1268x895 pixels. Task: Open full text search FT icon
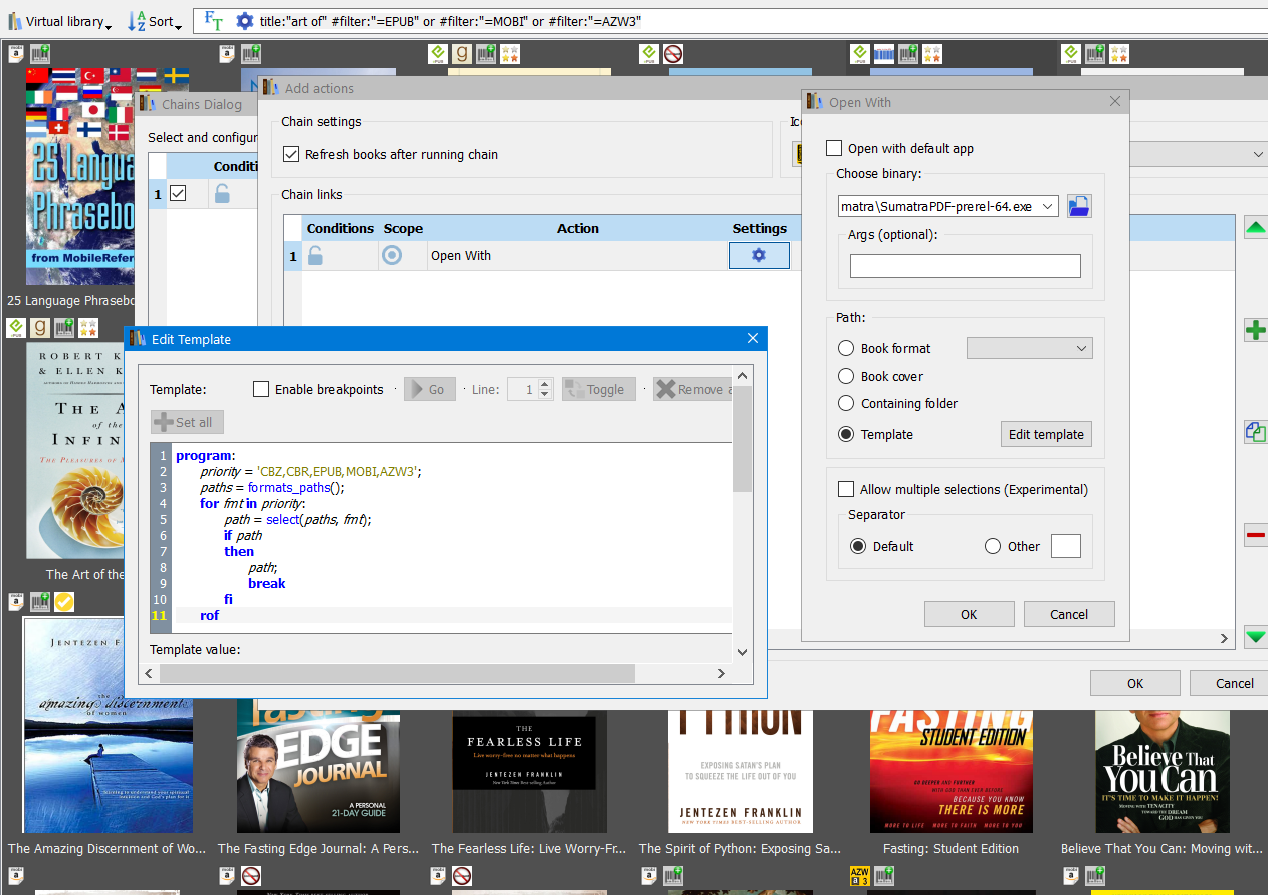213,20
